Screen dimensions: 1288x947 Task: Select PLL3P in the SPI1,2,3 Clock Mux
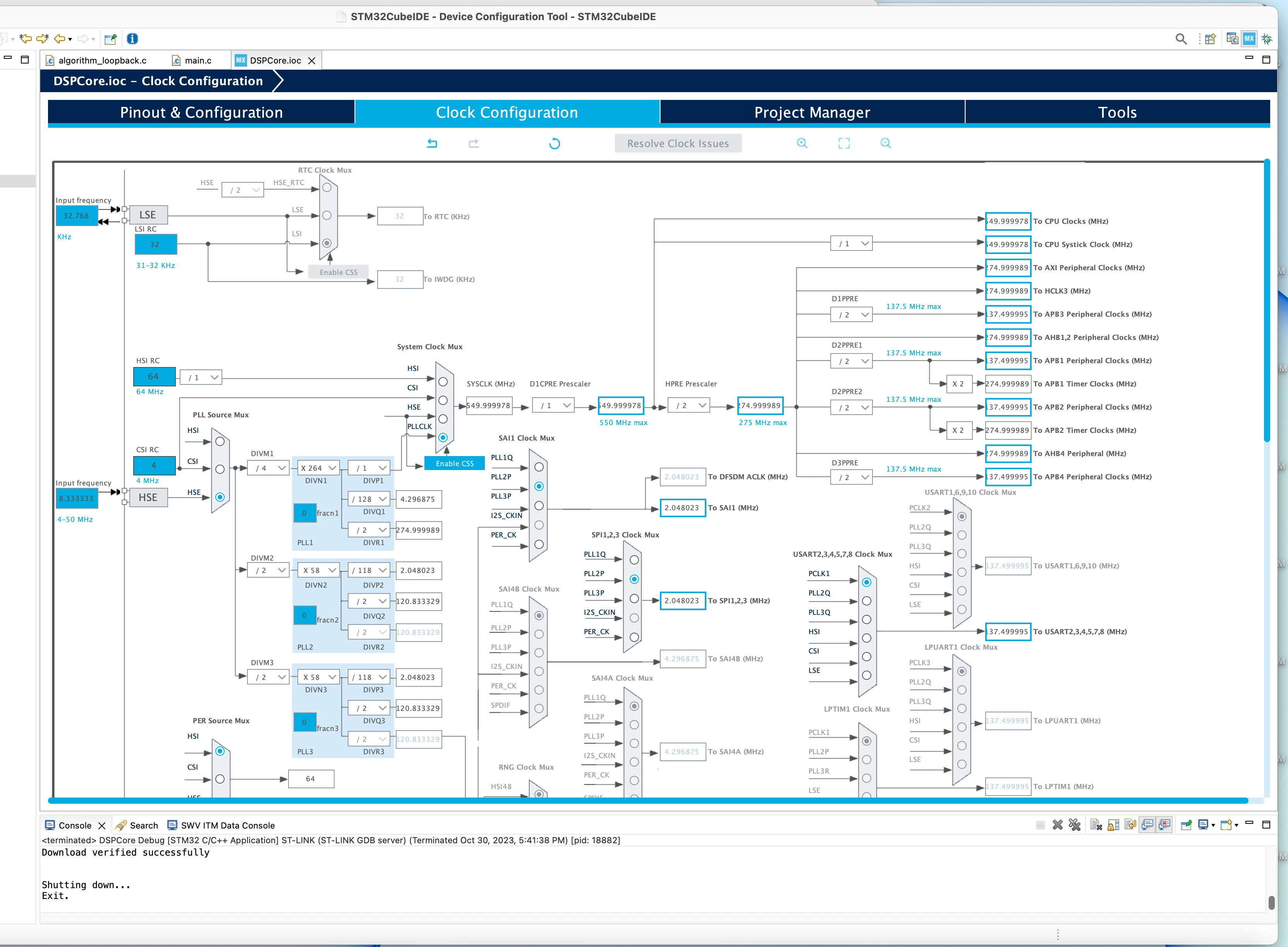[x=634, y=599]
